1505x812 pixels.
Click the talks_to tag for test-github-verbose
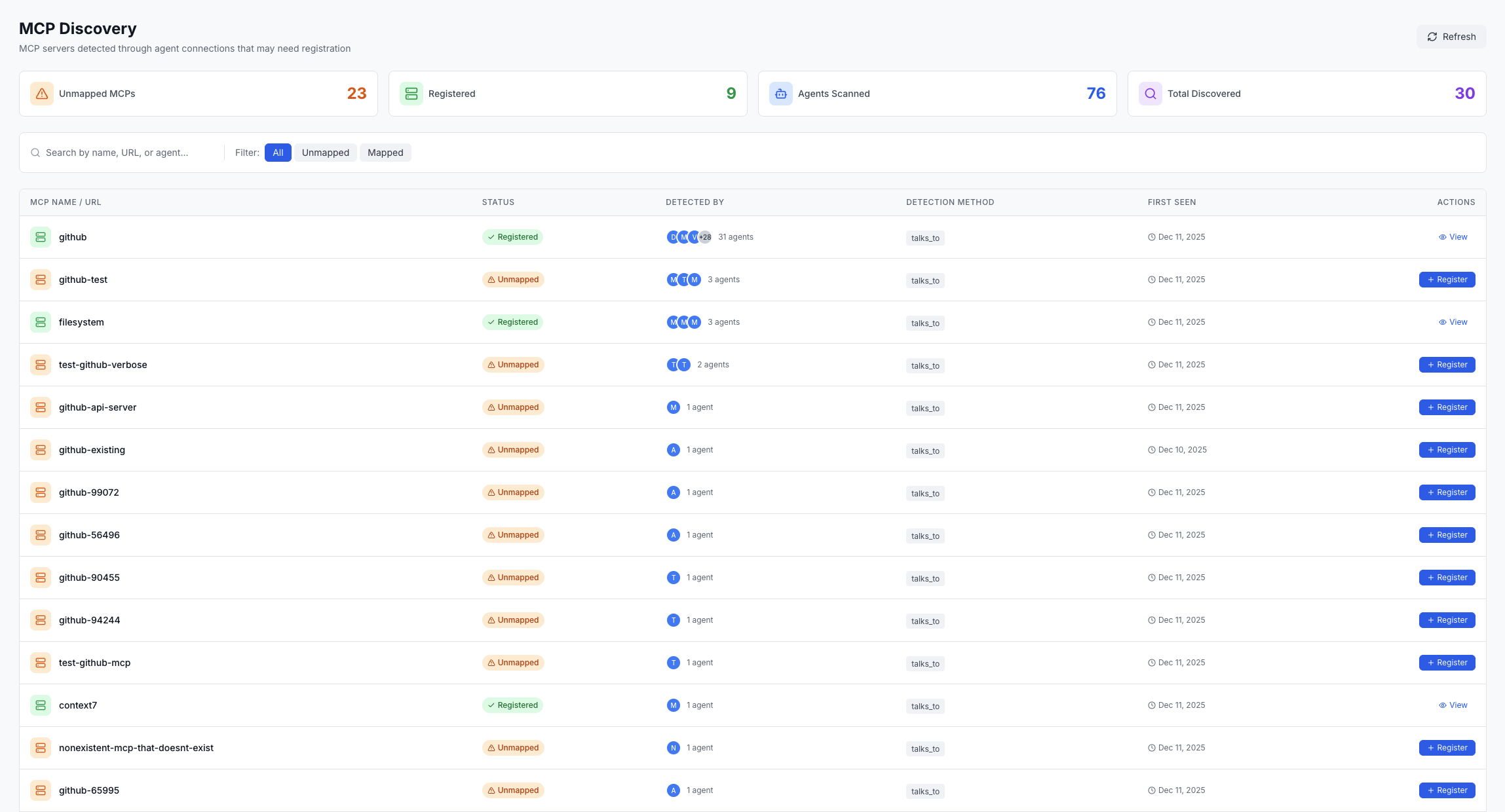(x=925, y=365)
